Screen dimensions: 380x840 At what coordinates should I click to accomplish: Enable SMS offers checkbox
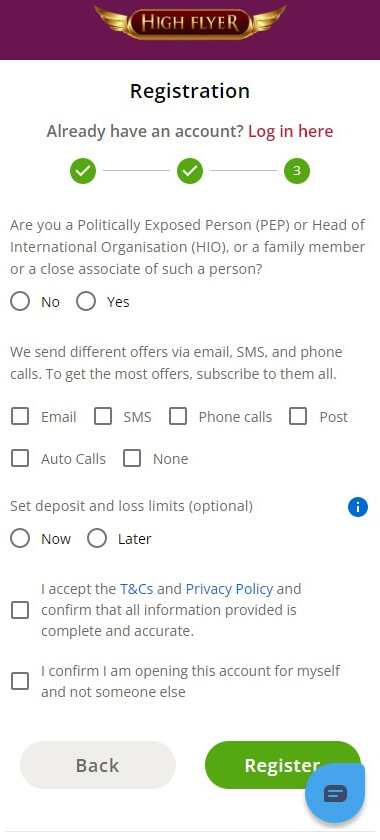tap(103, 416)
